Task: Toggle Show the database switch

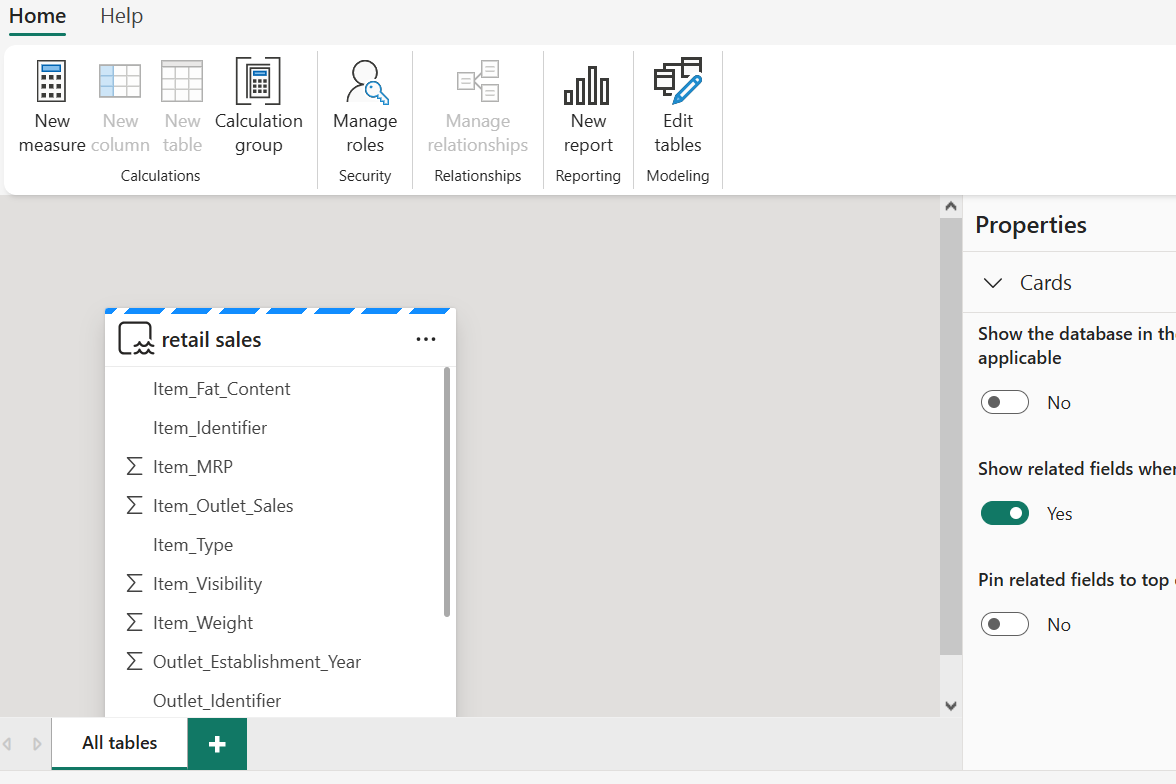Action: (1004, 402)
